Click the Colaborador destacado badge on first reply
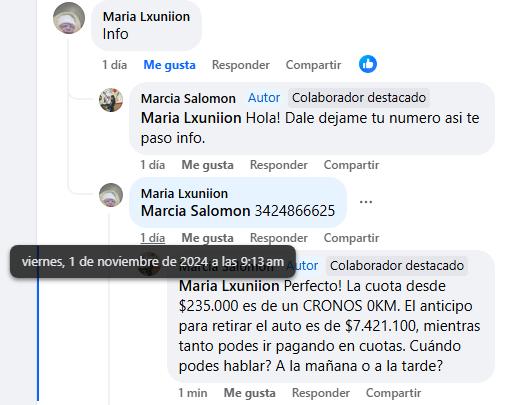This screenshot has width=511, height=405. pos(359,98)
